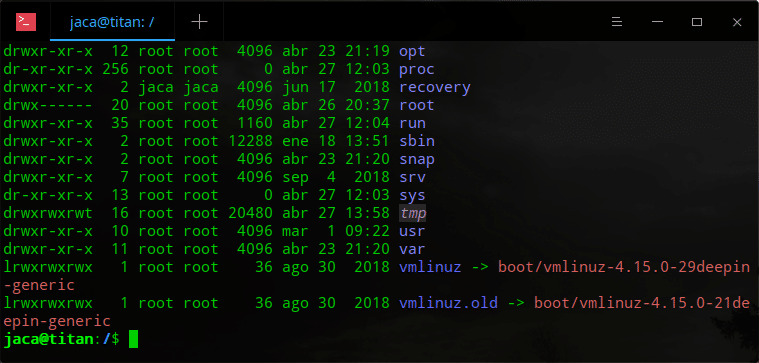Click the time 13:58 in tmp row
This screenshot has width=759, height=363.
point(367,213)
